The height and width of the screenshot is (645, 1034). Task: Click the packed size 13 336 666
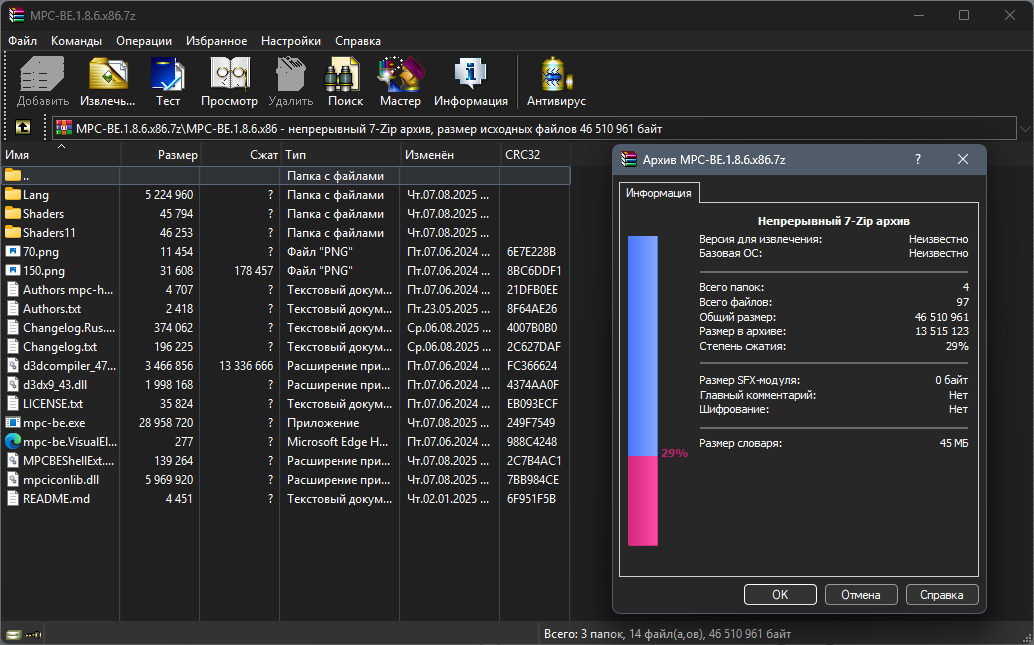[246, 365]
